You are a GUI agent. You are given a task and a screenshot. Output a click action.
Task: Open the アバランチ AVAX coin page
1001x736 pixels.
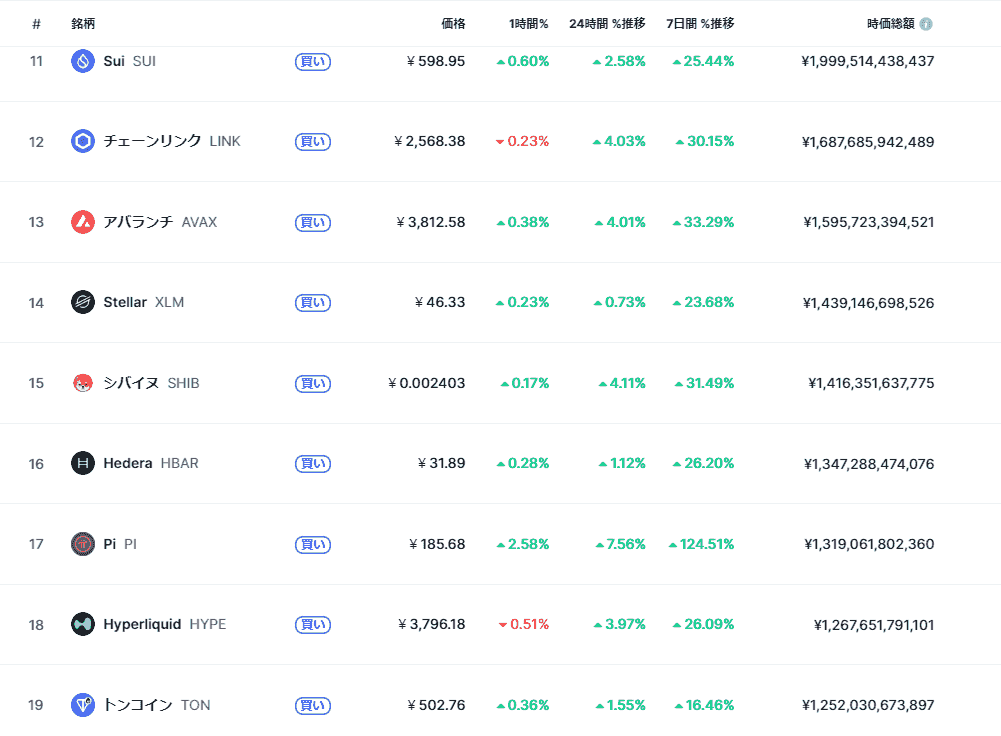point(138,222)
